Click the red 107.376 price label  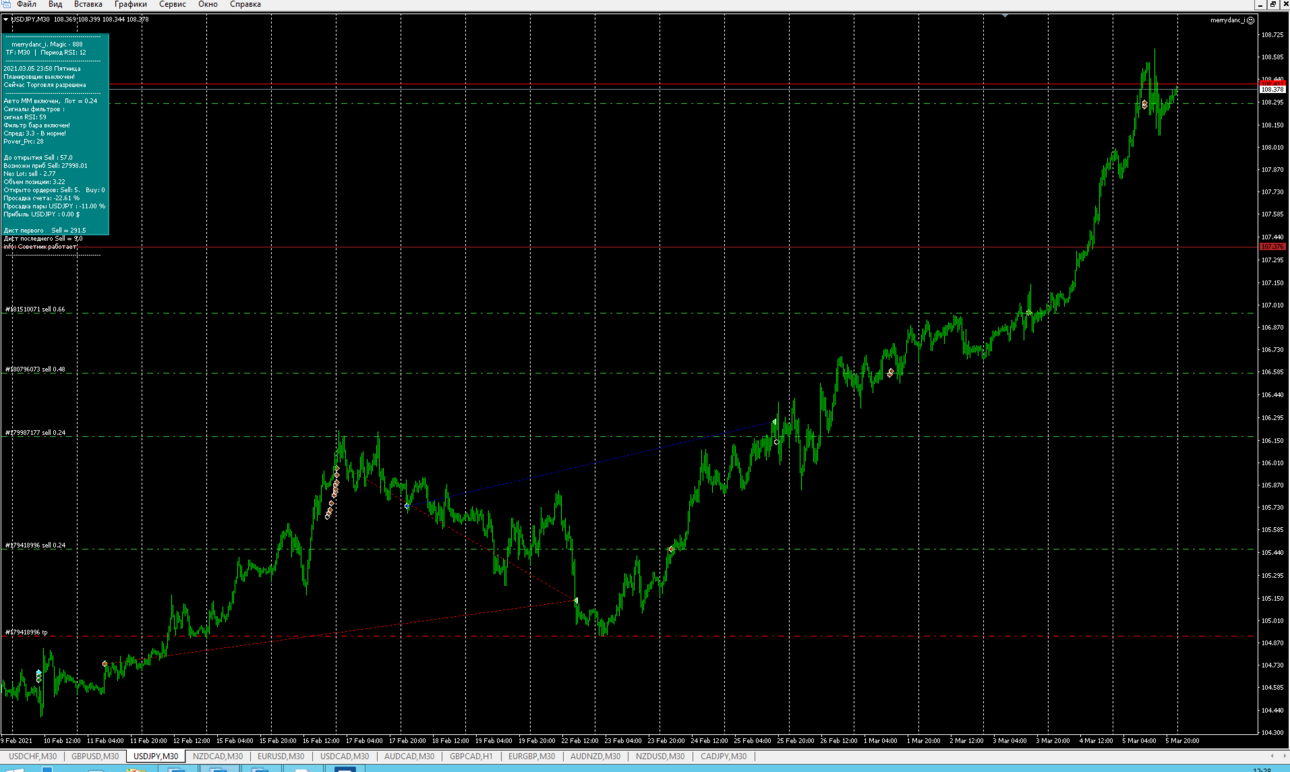click(1272, 246)
